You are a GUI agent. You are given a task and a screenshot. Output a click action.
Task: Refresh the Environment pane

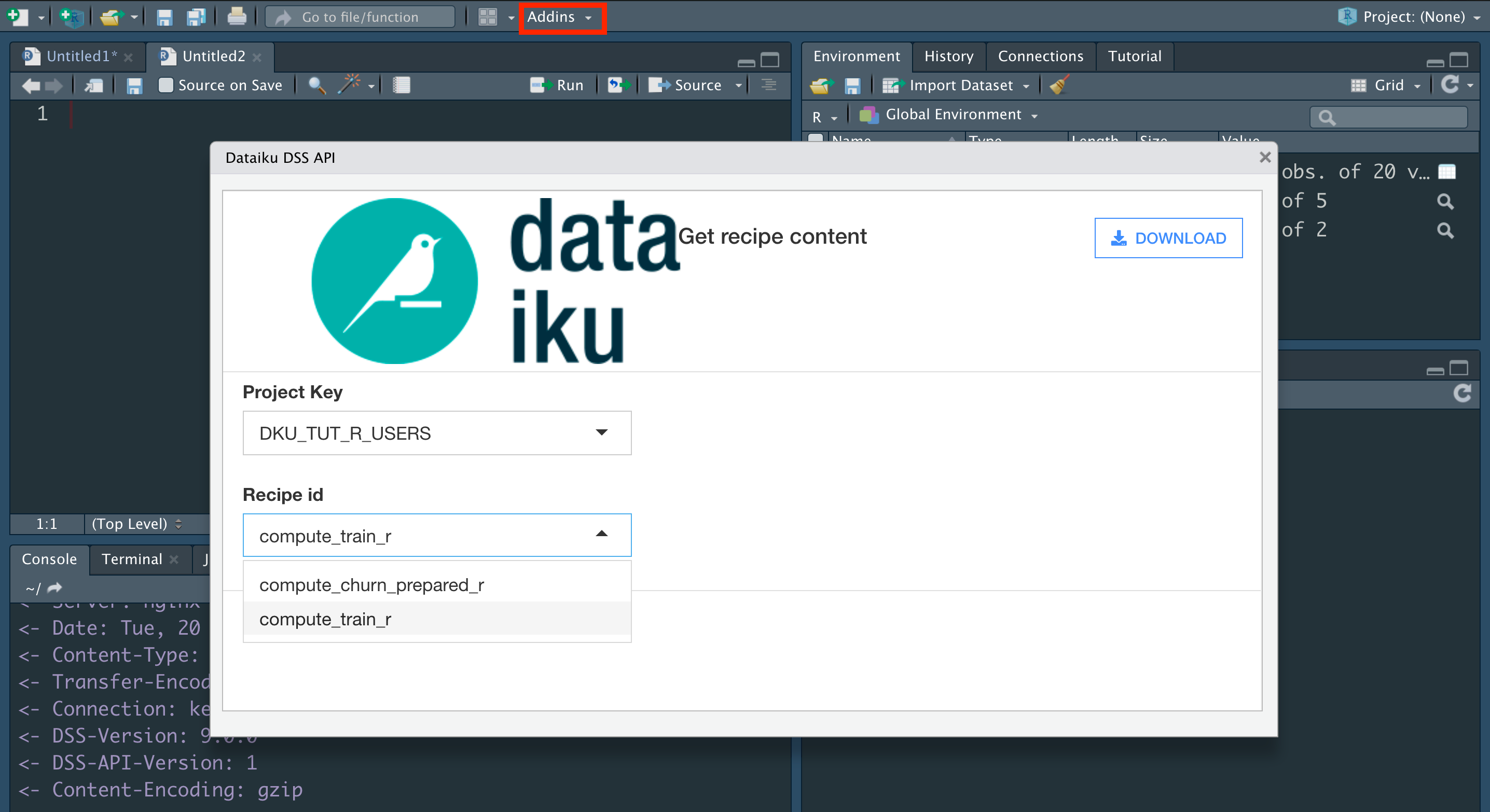pos(1450,85)
